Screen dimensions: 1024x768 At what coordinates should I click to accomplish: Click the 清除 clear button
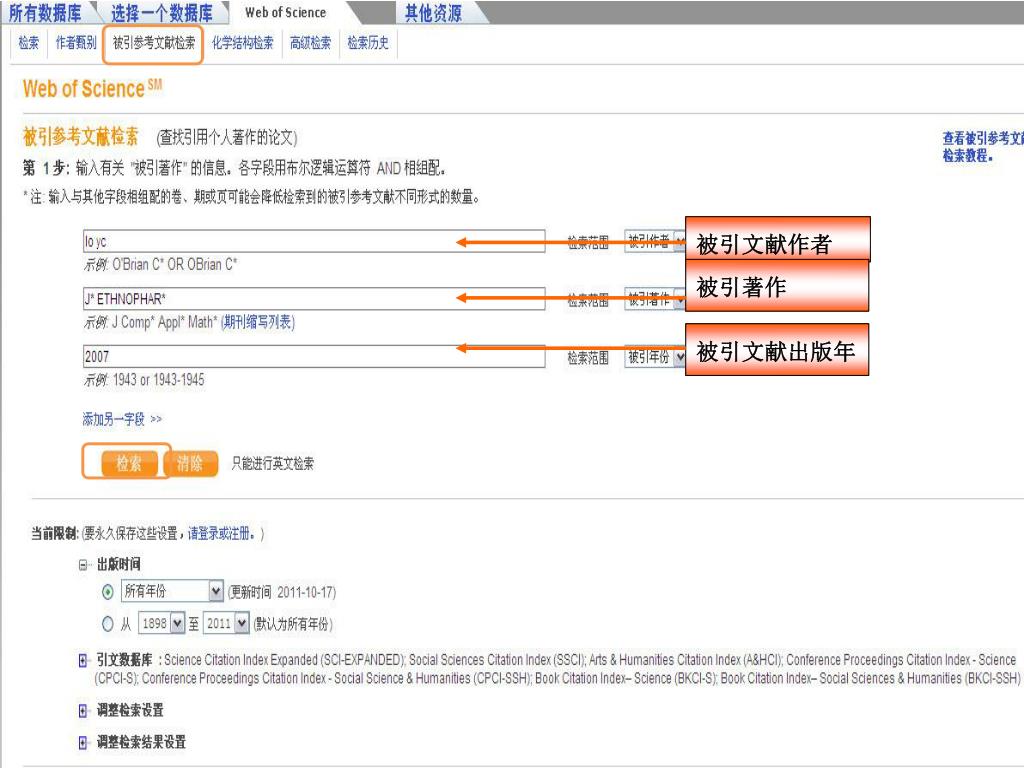[190, 463]
